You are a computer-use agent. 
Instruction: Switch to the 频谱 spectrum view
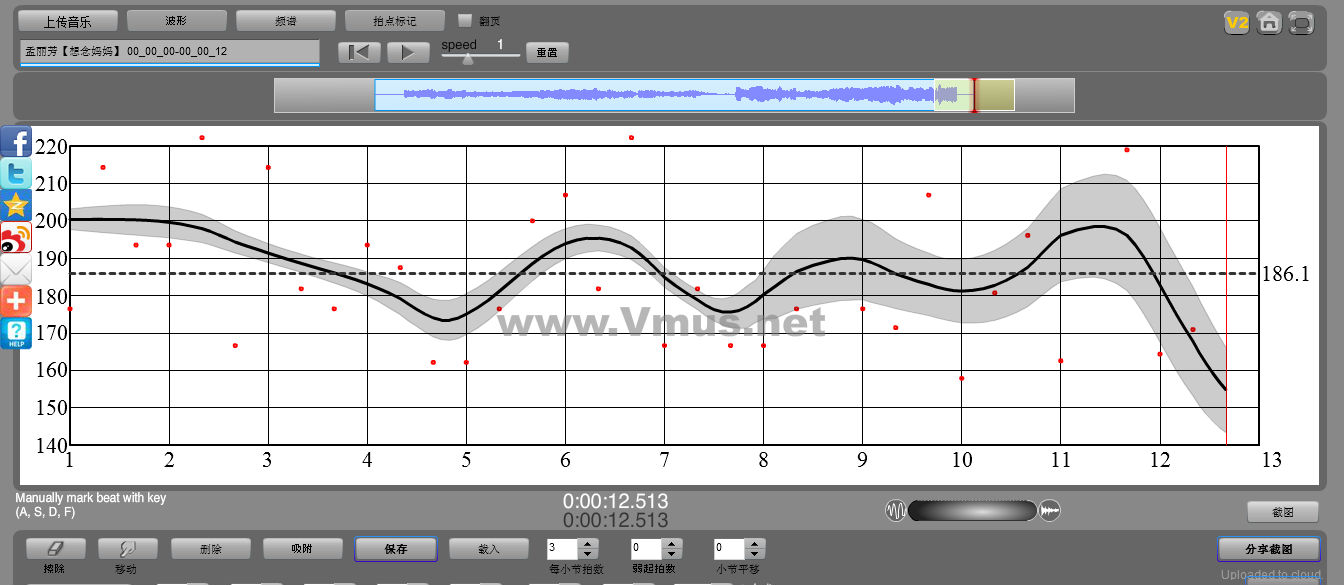click(286, 20)
